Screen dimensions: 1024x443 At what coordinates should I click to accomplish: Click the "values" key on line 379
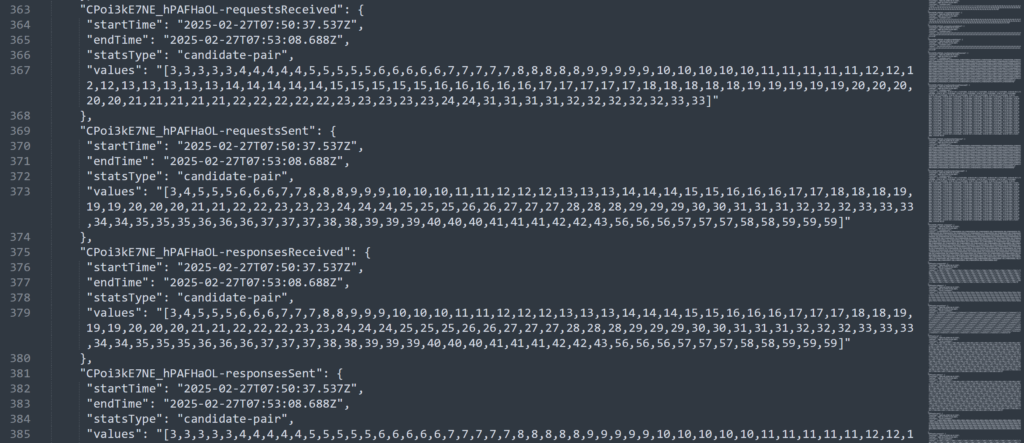pos(113,314)
